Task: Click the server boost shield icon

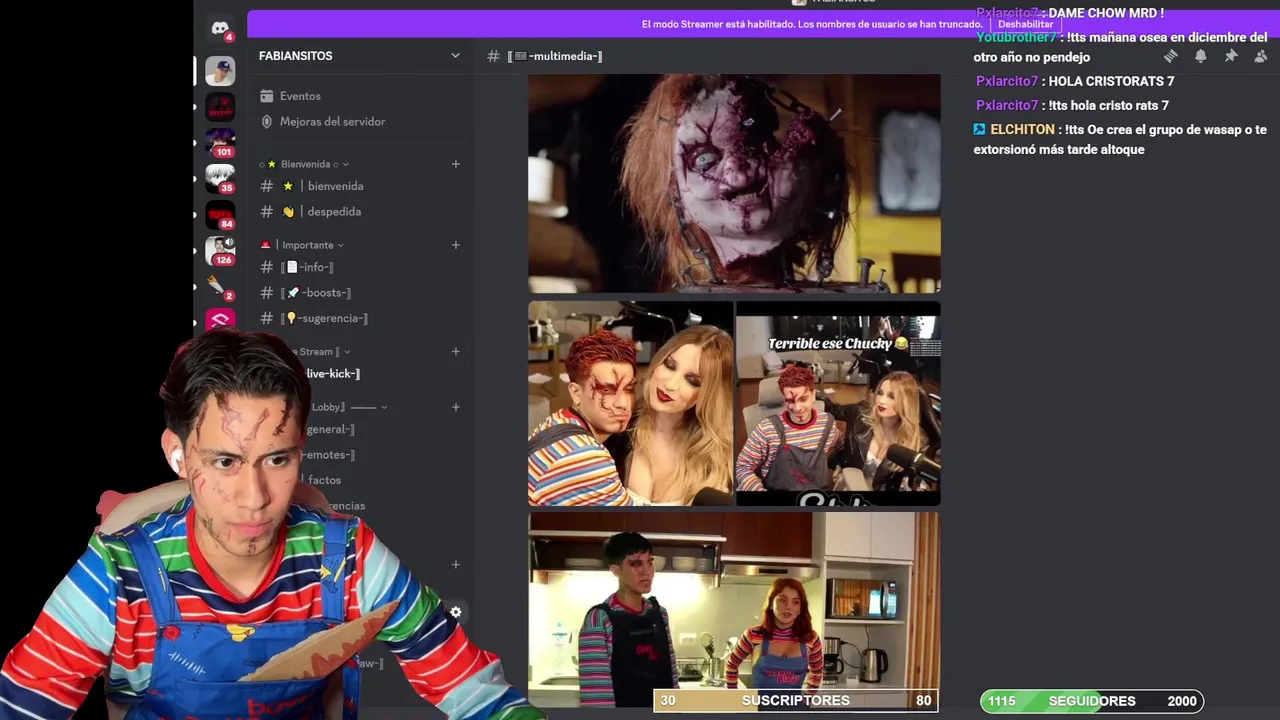Action: click(x=267, y=121)
